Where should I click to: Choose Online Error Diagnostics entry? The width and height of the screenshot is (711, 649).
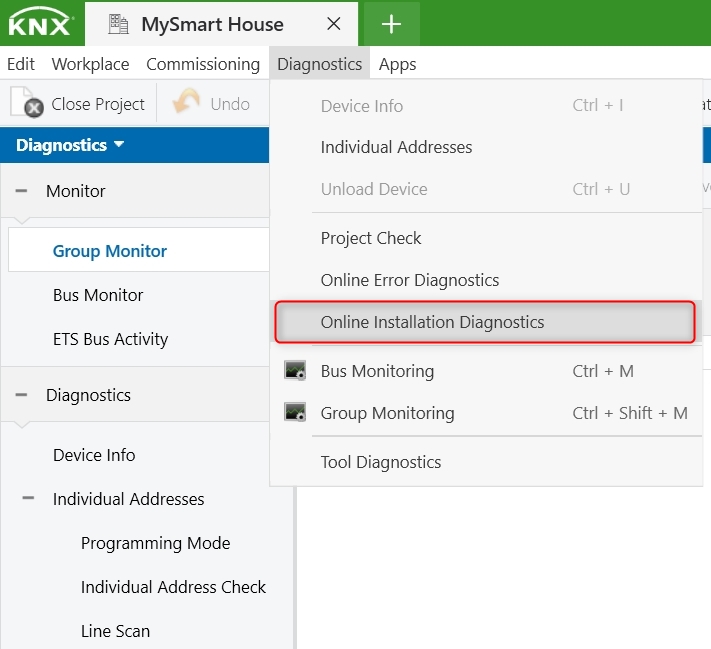coord(486,280)
